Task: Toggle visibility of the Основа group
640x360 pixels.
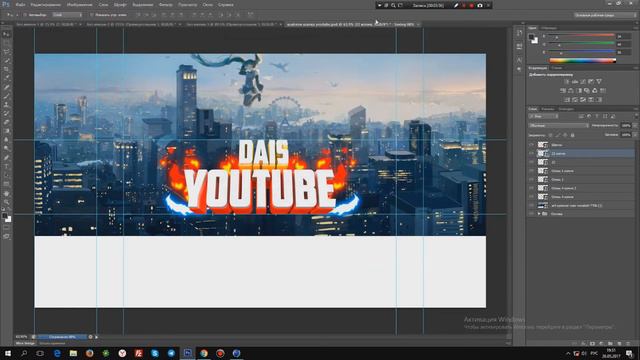Action: [532, 214]
